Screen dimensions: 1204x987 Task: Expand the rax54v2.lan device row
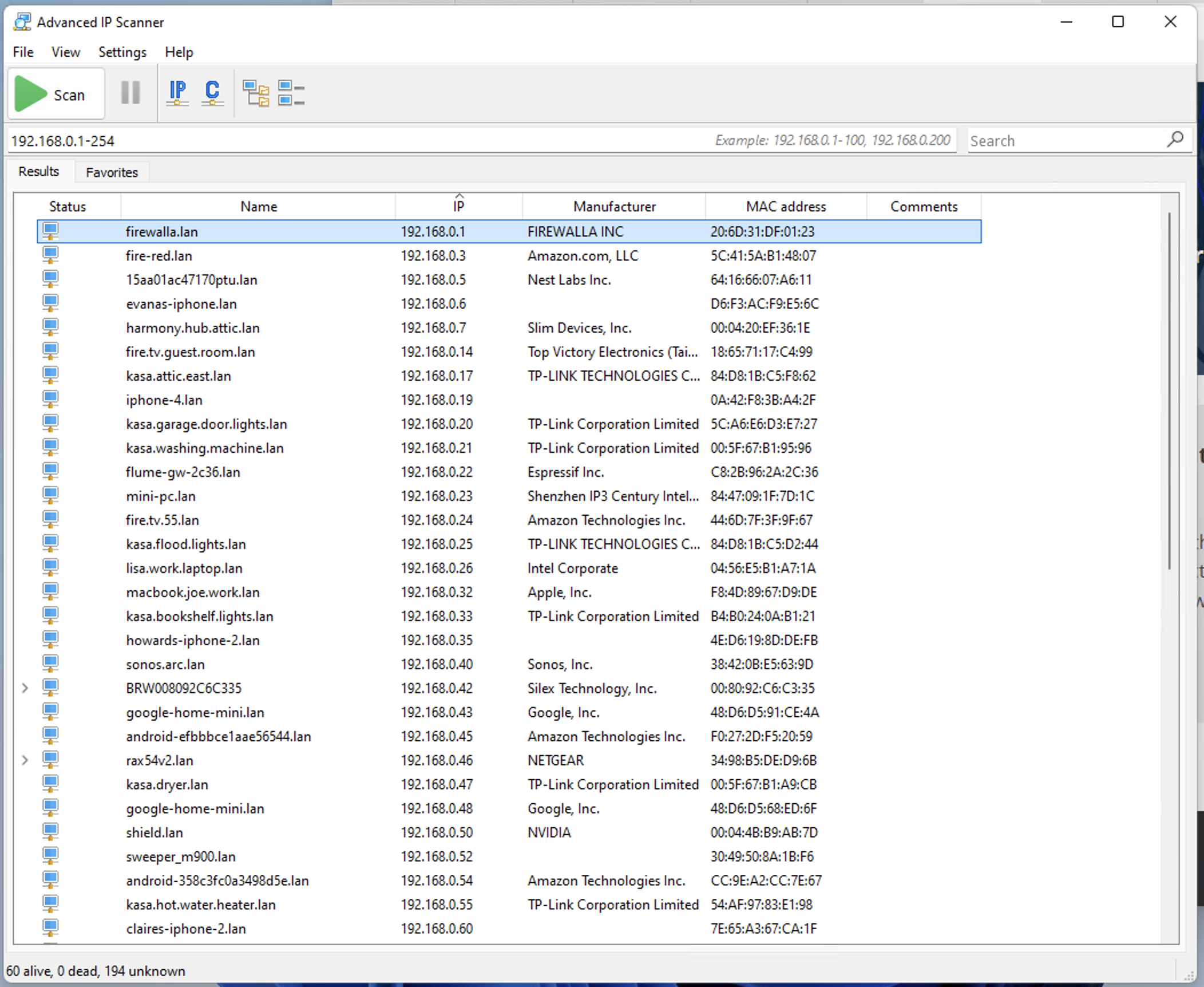pos(25,760)
